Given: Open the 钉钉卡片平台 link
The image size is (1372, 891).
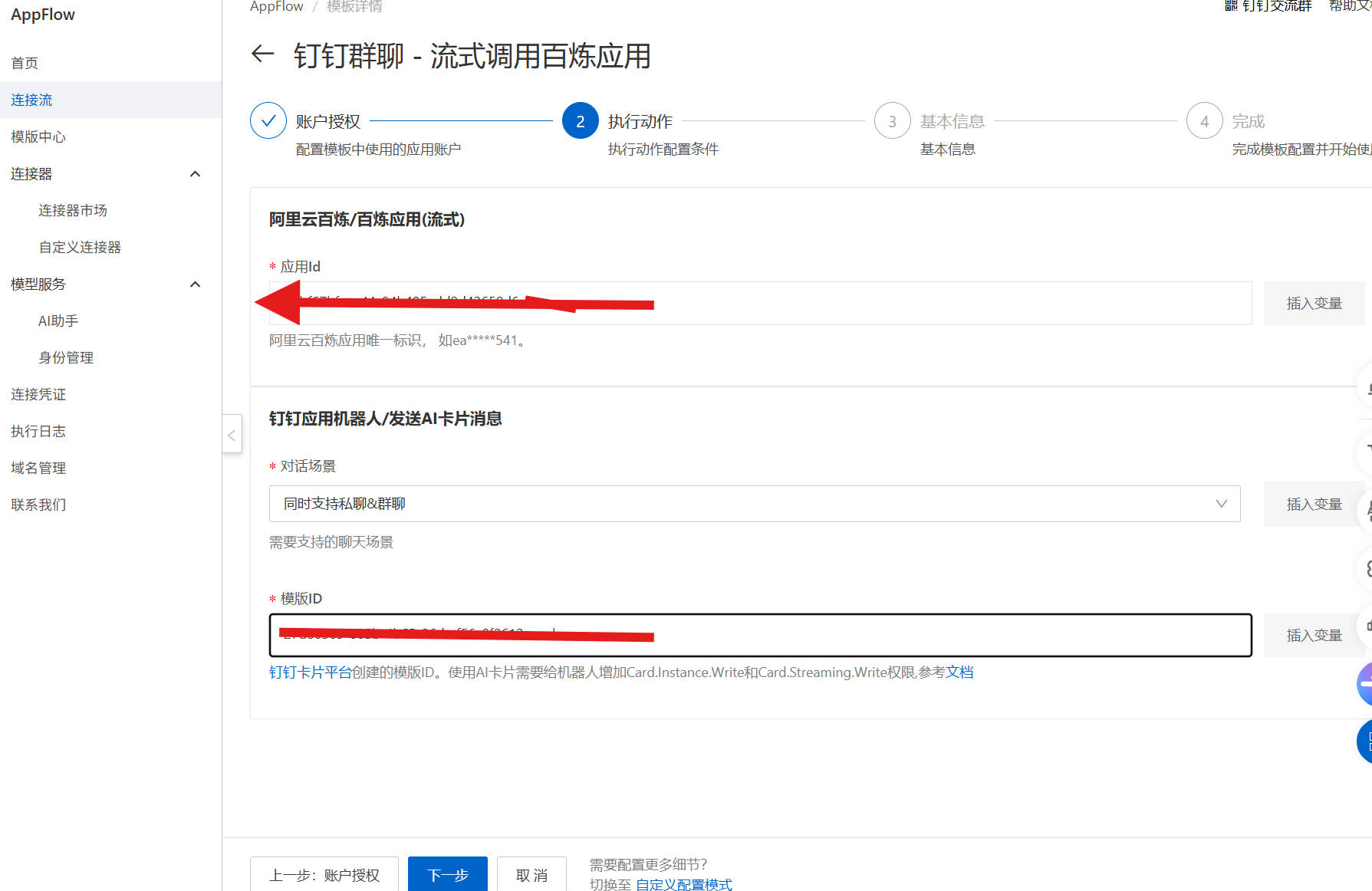Looking at the screenshot, I should click(x=311, y=672).
